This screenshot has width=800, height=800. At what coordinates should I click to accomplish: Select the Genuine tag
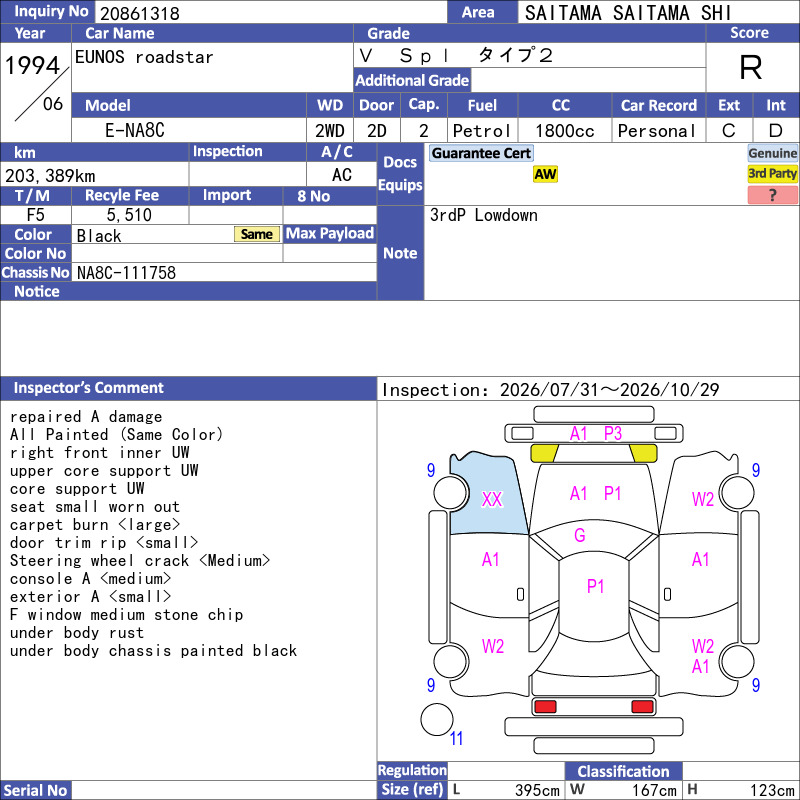772,153
